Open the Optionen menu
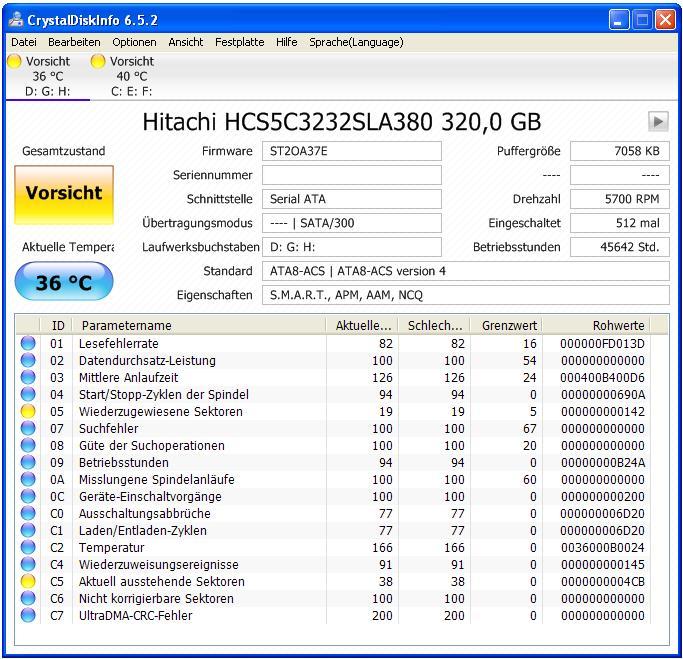 pos(134,42)
